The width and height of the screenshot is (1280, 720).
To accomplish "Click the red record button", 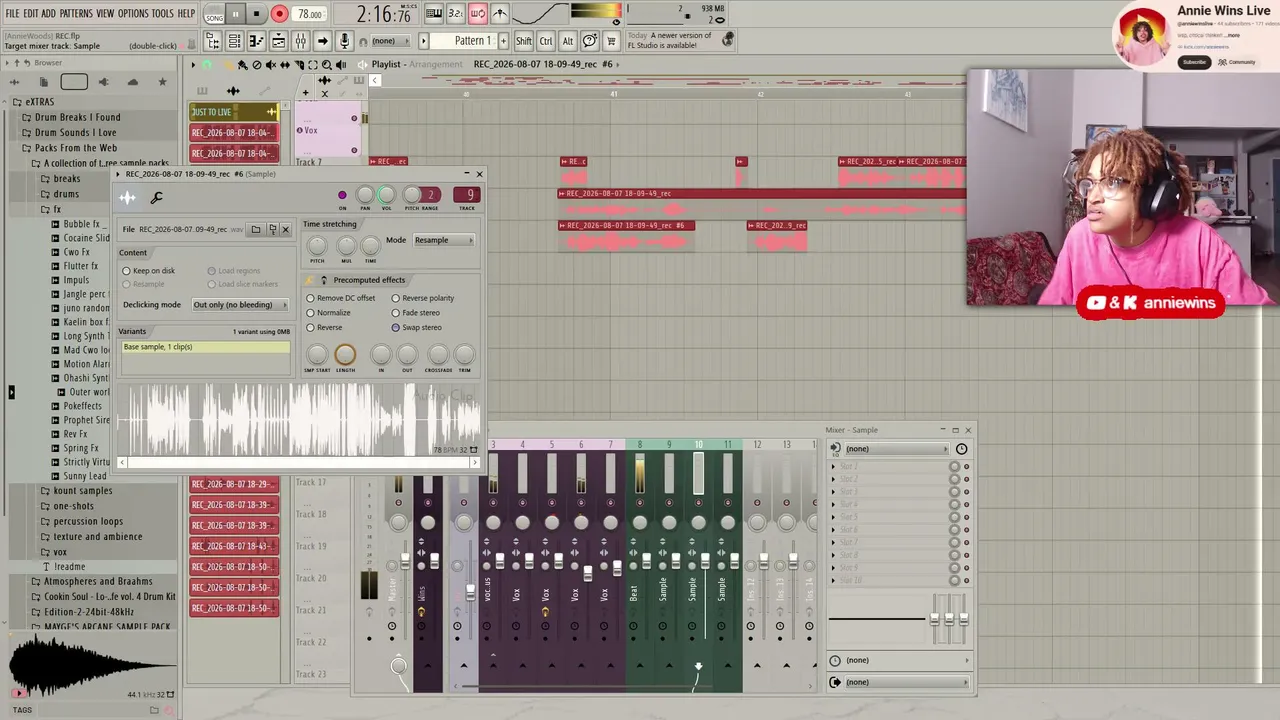I will click(x=279, y=15).
